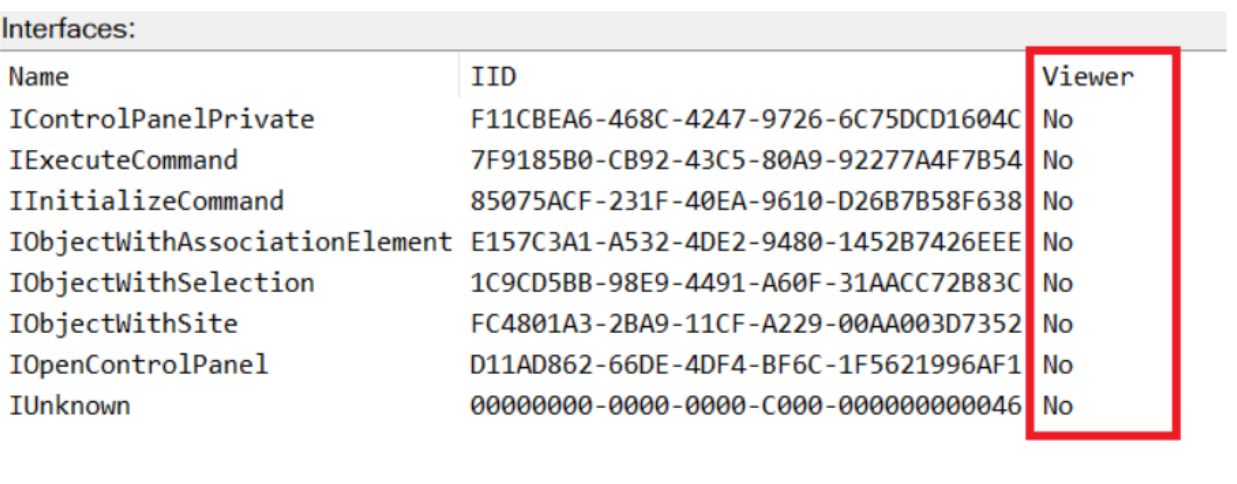
Task: Select the IObjectWithAssociationElement interface row
Action: [x=230, y=242]
